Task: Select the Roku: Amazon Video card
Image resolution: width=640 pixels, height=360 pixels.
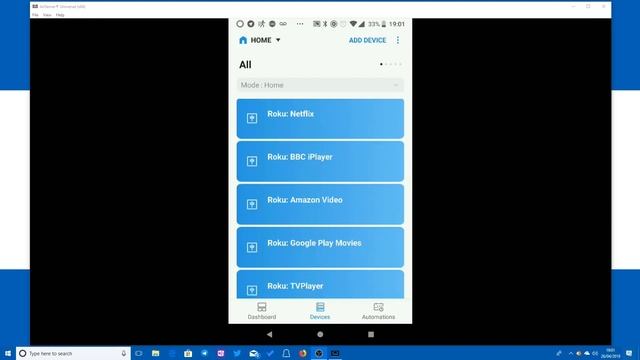Action: (x=320, y=204)
